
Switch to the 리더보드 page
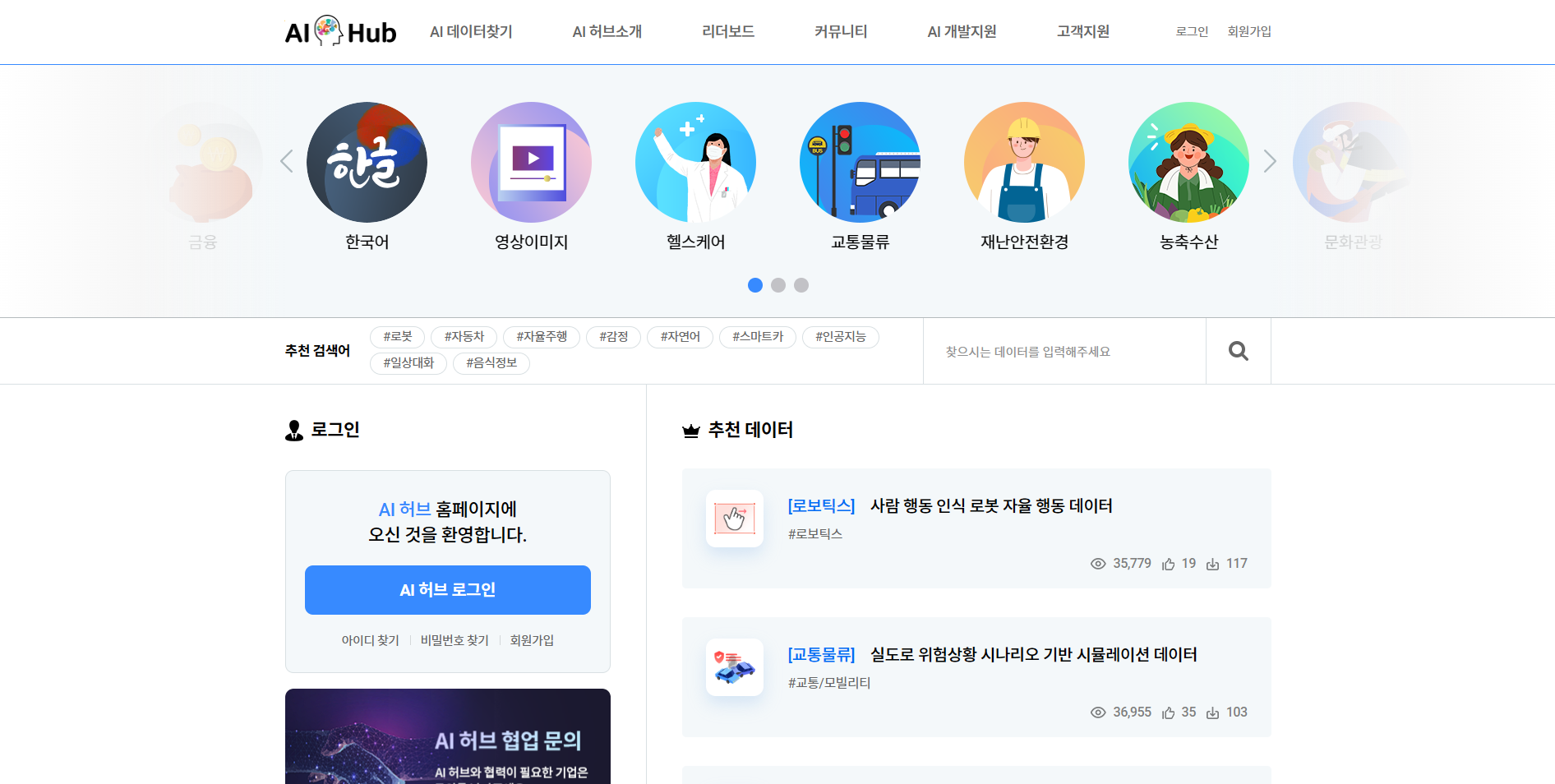(x=727, y=31)
